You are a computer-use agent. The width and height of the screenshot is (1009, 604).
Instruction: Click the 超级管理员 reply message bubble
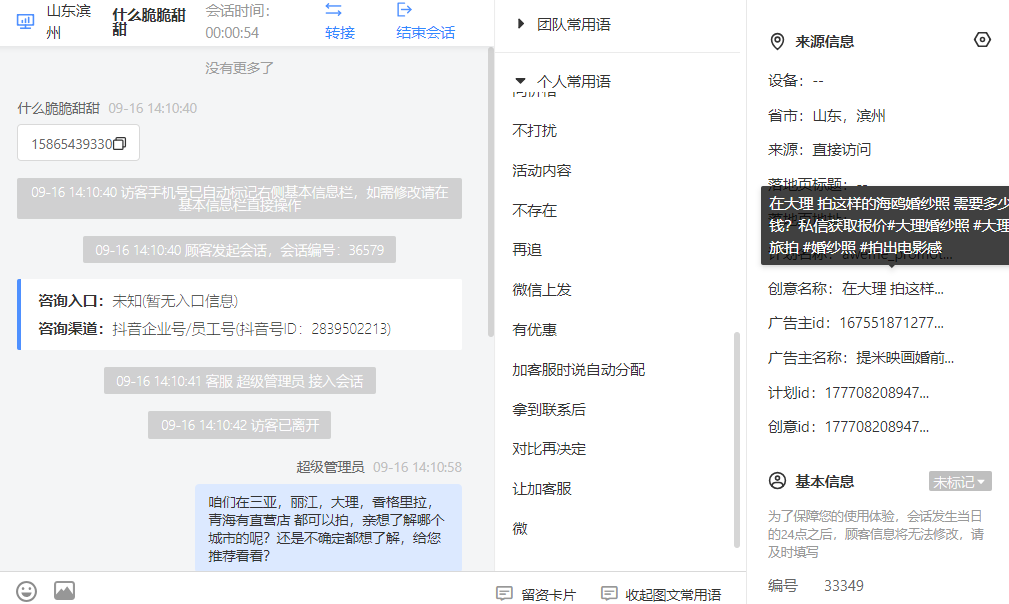coord(328,528)
